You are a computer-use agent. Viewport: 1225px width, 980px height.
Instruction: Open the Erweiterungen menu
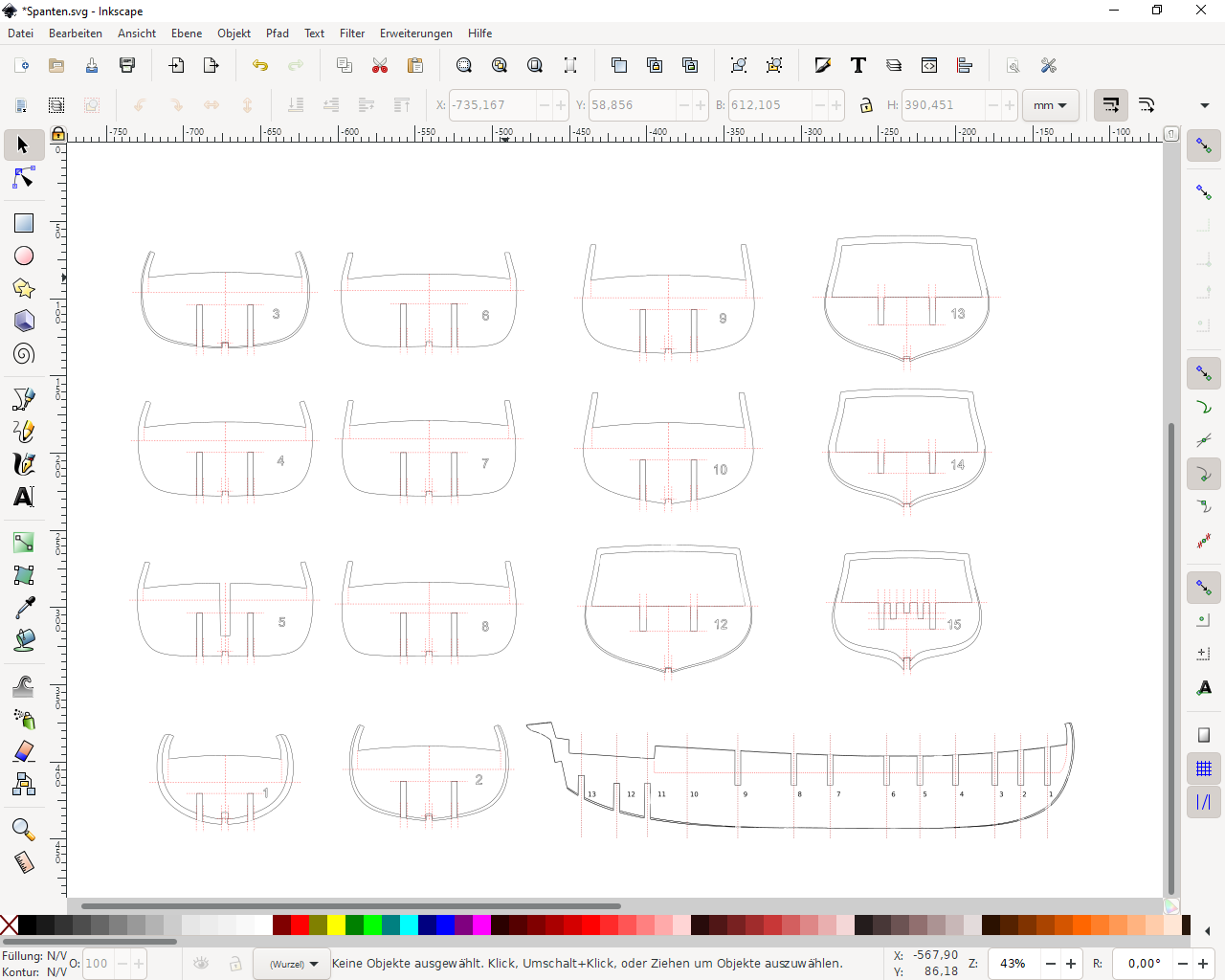pyautogui.click(x=415, y=33)
